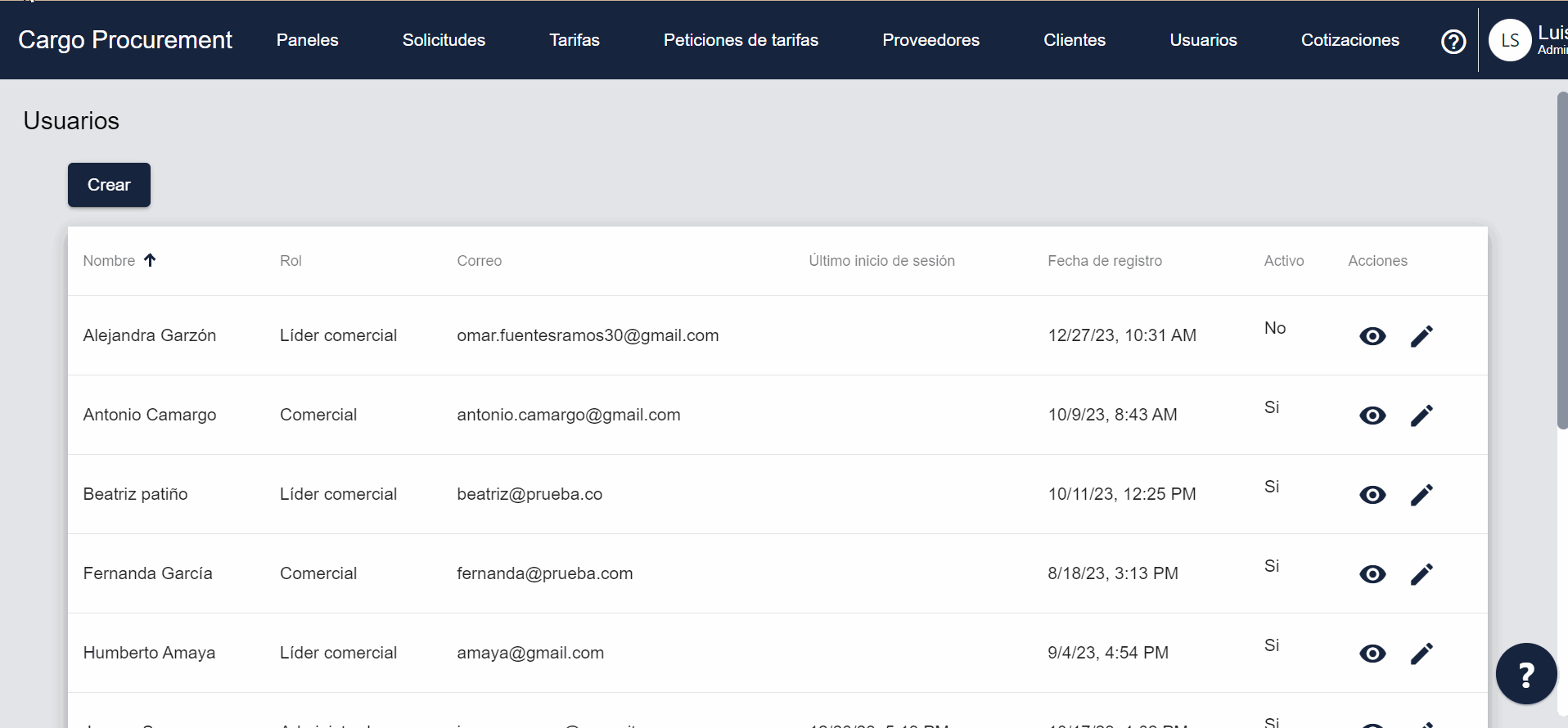Click the Cargo Procurement logo title
Screen dimensions: 1568x728
[125, 40]
